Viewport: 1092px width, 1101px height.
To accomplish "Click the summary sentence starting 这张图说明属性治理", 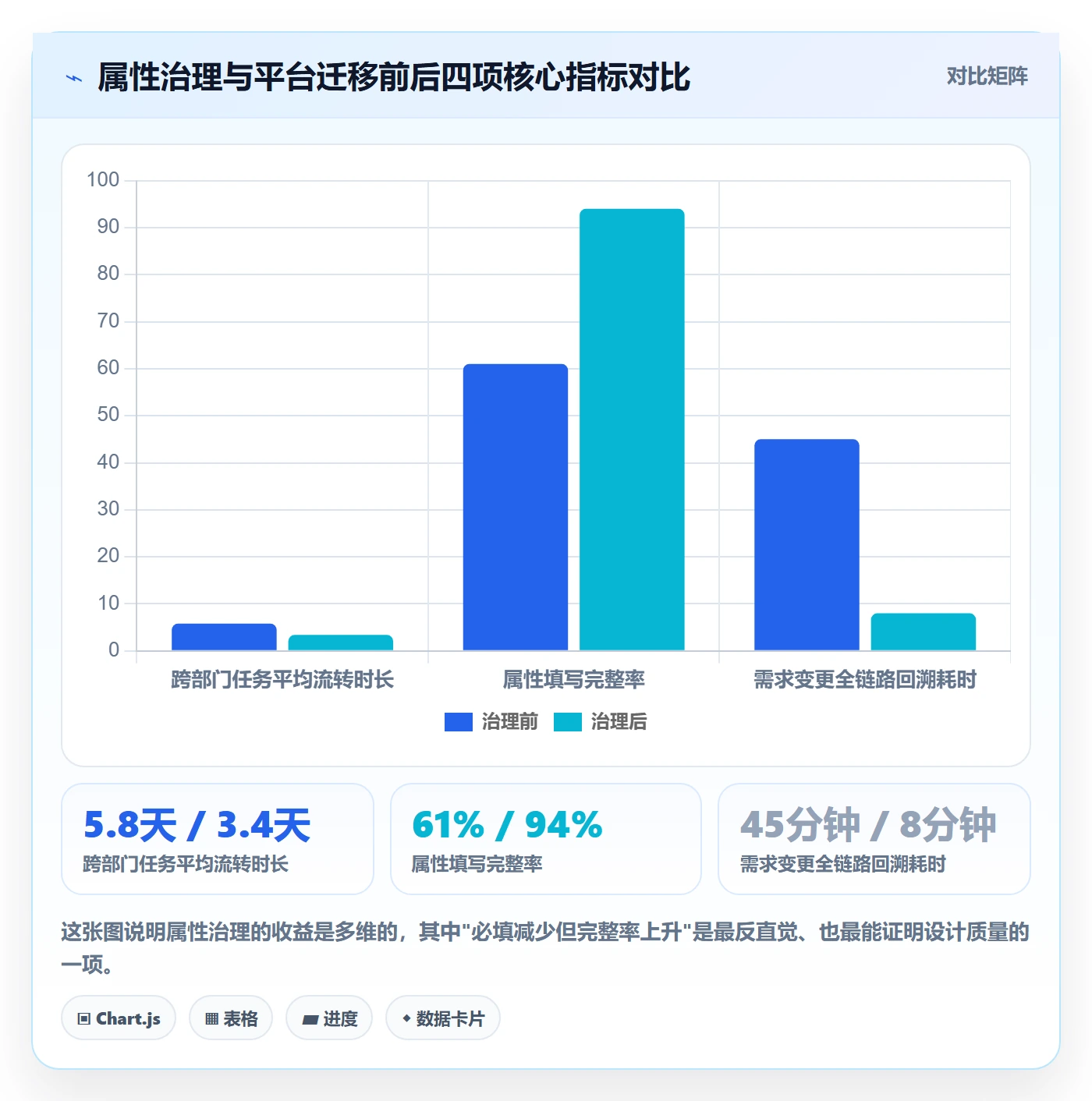I will [x=545, y=948].
